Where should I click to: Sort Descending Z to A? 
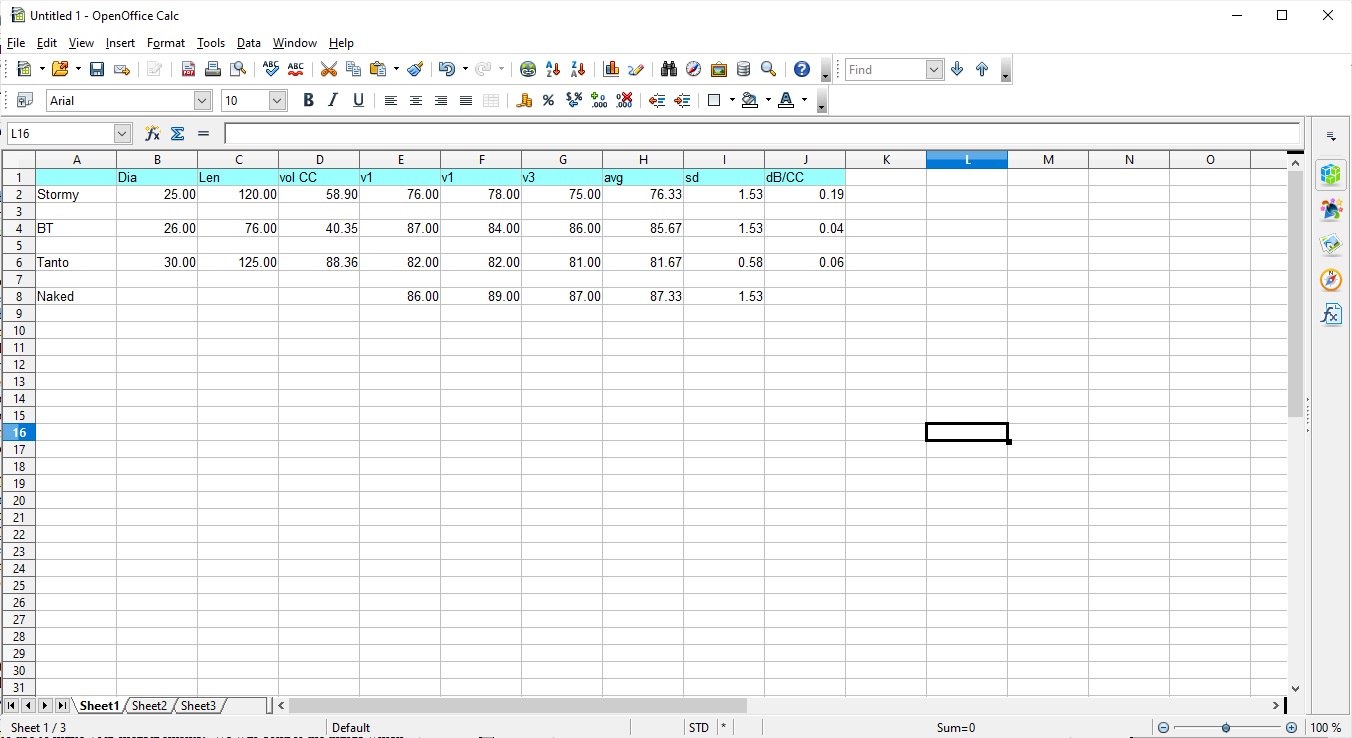coord(578,69)
